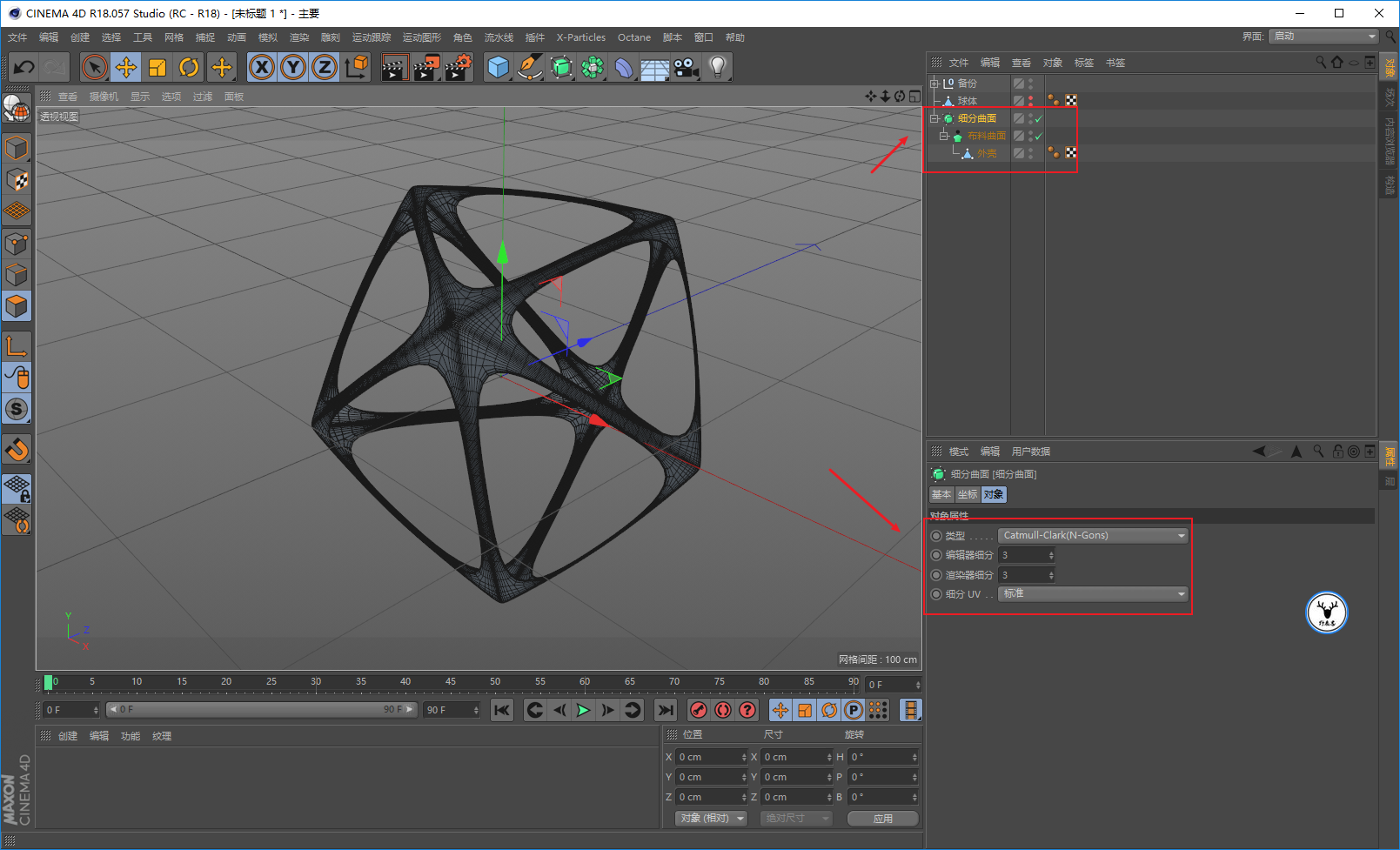1400x850 pixels.
Task: Click the Undo arrow icon
Action: pyautogui.click(x=24, y=67)
